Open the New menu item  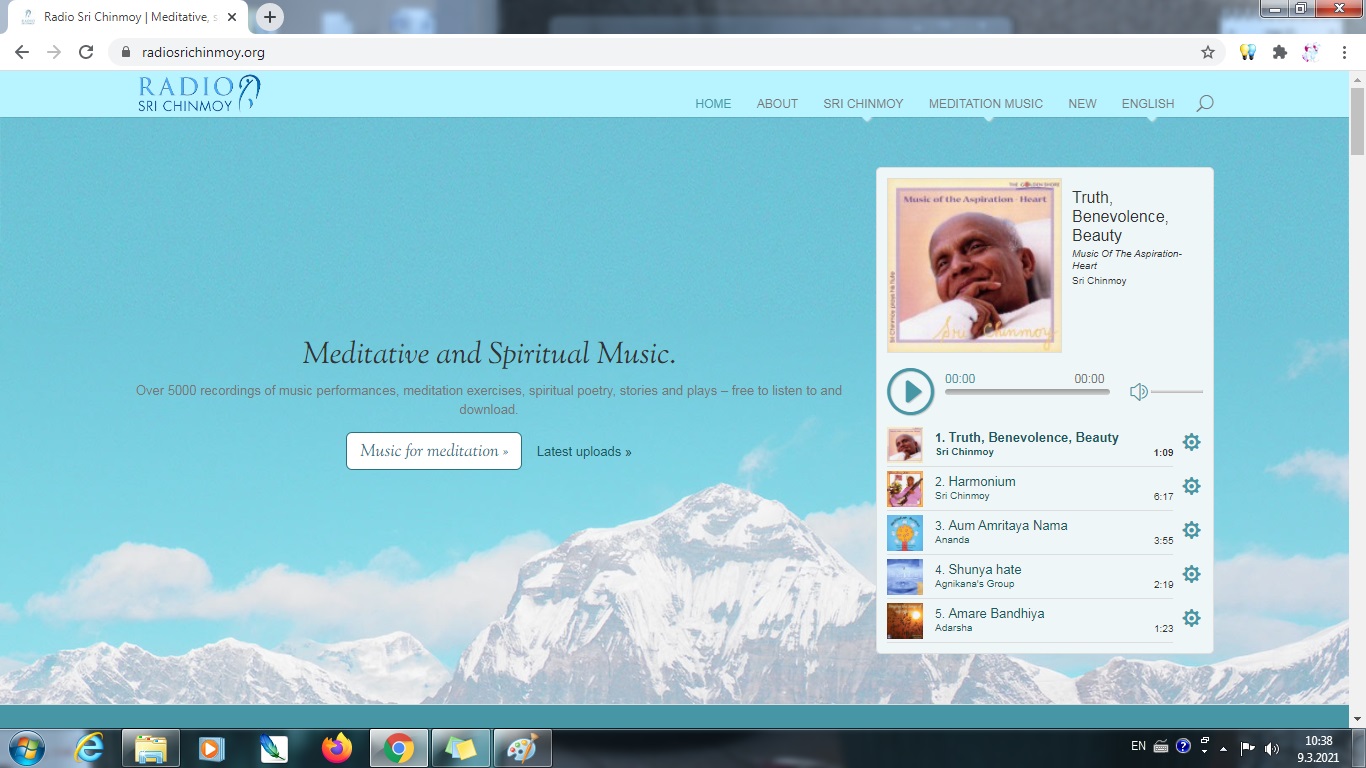[x=1082, y=103]
